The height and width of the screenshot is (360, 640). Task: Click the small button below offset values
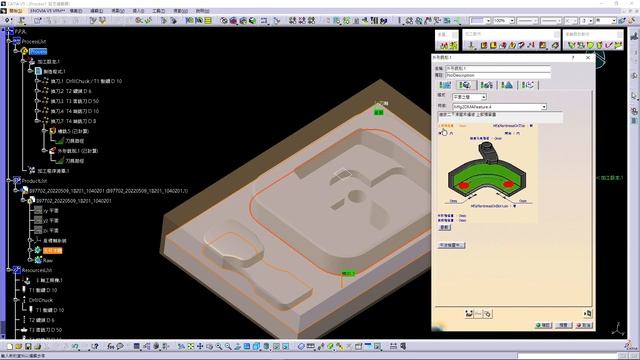pyautogui.click(x=444, y=227)
